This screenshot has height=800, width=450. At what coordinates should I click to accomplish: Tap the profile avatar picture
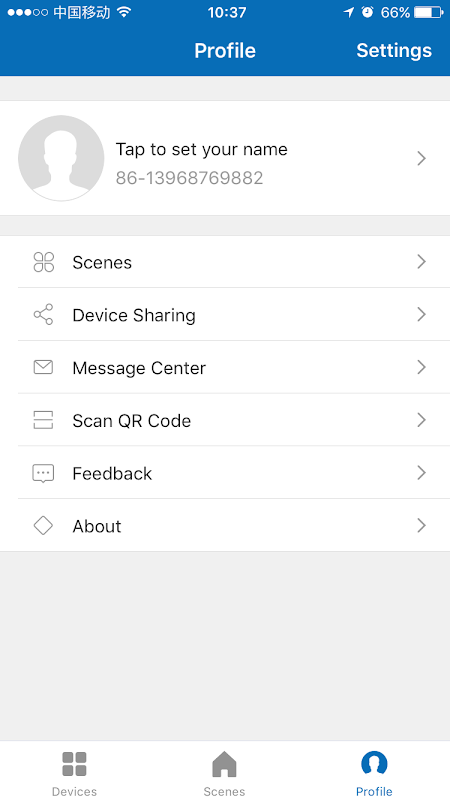61,158
